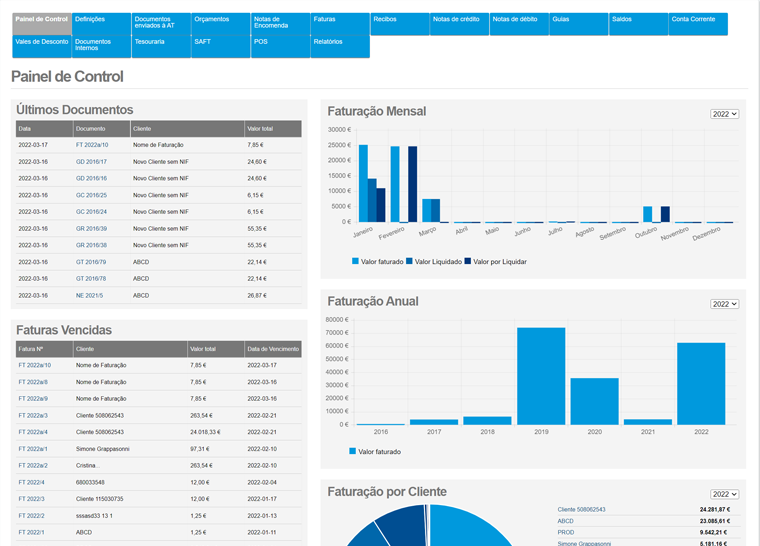Open the Relatórios tab
This screenshot has width=760, height=546.
340,47
